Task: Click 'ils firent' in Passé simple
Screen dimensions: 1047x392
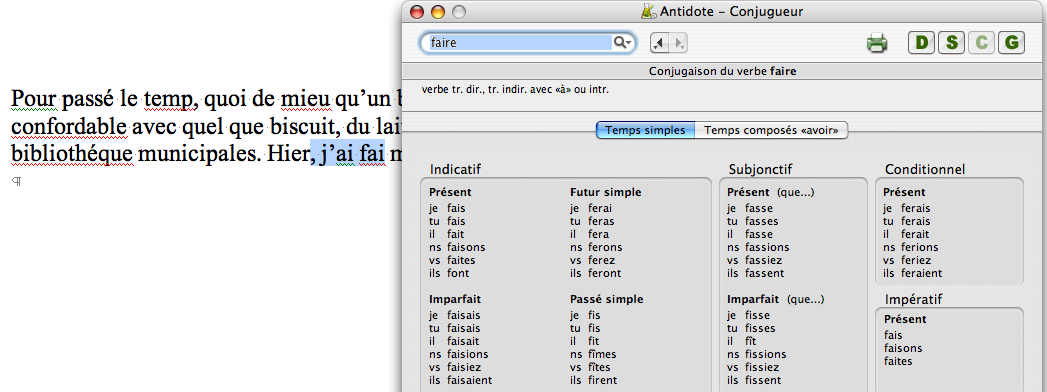Action: coord(595,381)
